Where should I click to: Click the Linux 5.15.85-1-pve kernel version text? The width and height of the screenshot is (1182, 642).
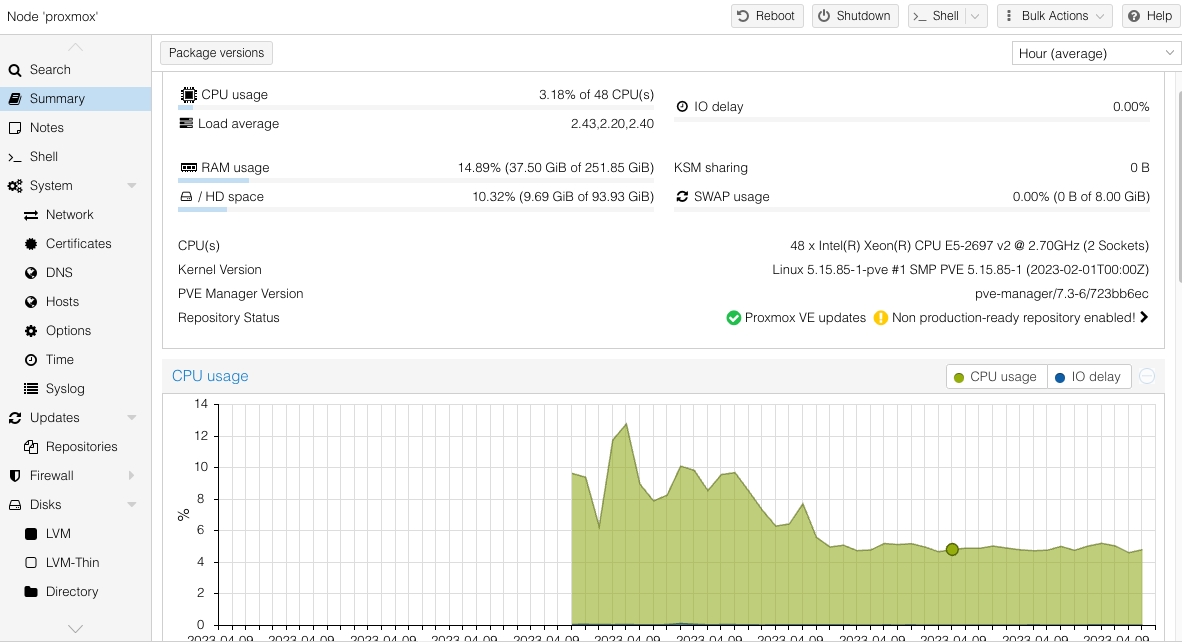point(960,270)
